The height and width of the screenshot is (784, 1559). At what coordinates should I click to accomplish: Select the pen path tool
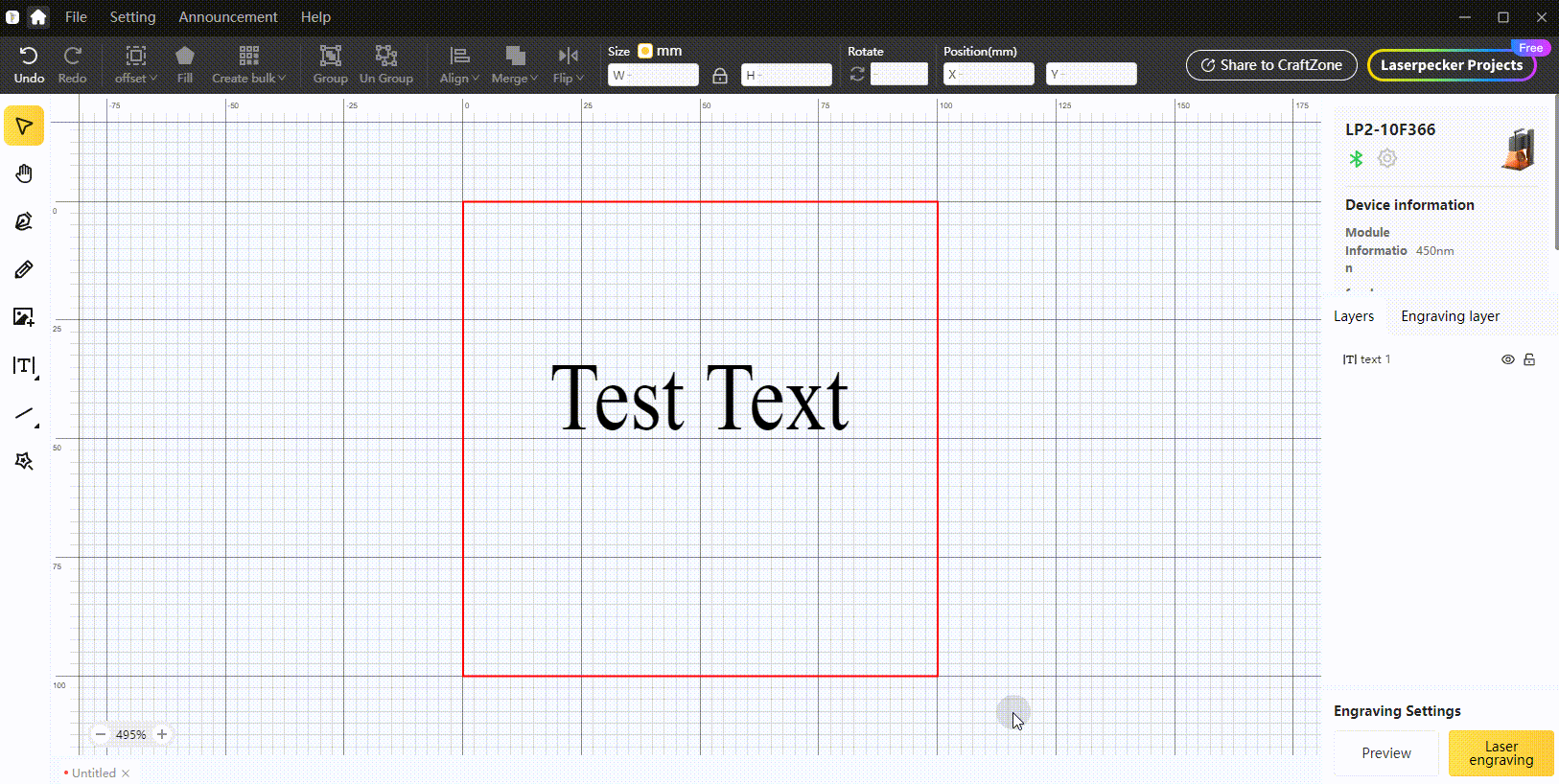tap(24, 221)
